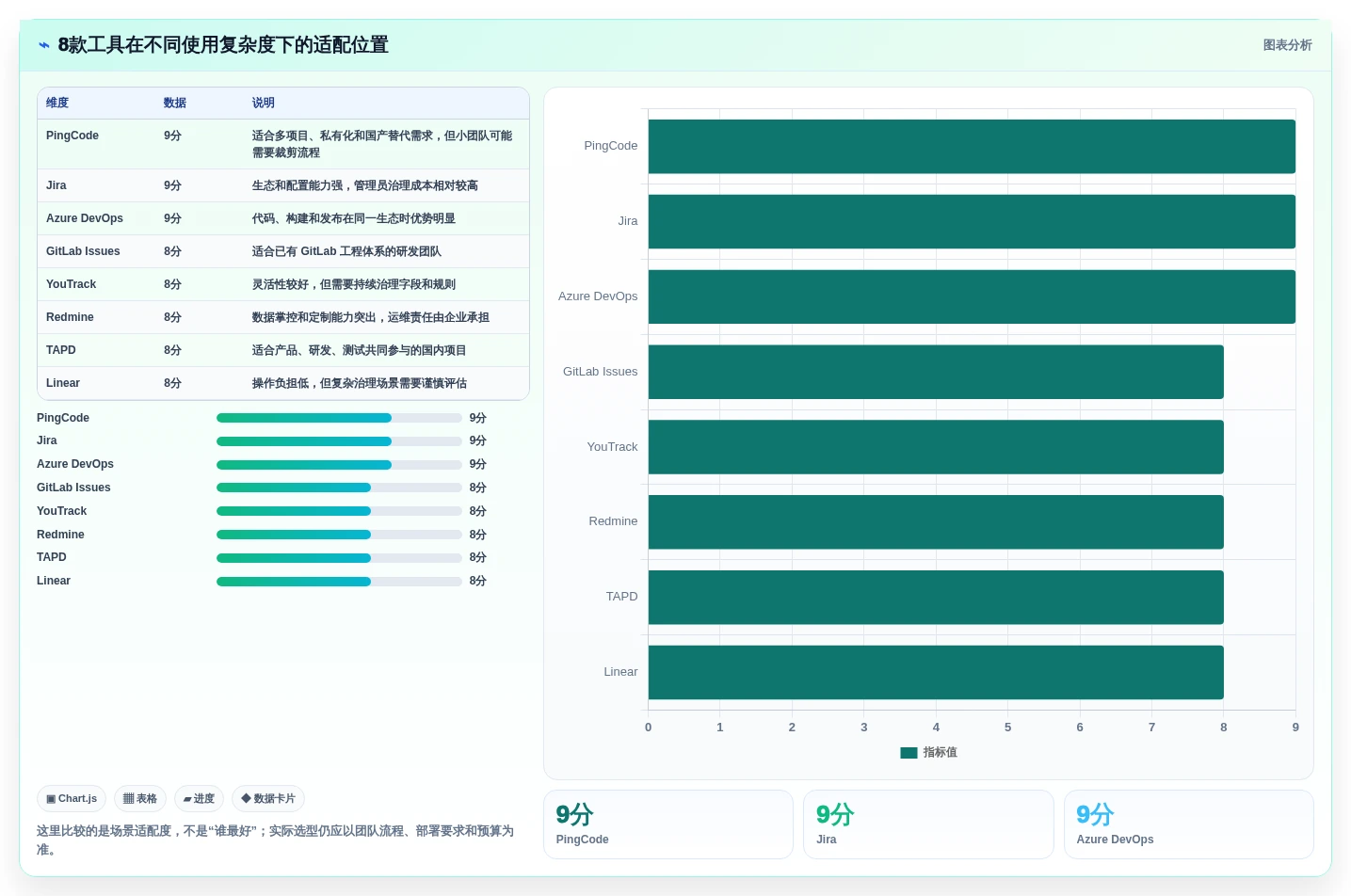Click the description 灵活性较好 for YouTrack
Screen dimensions: 1351x896
click(354, 284)
